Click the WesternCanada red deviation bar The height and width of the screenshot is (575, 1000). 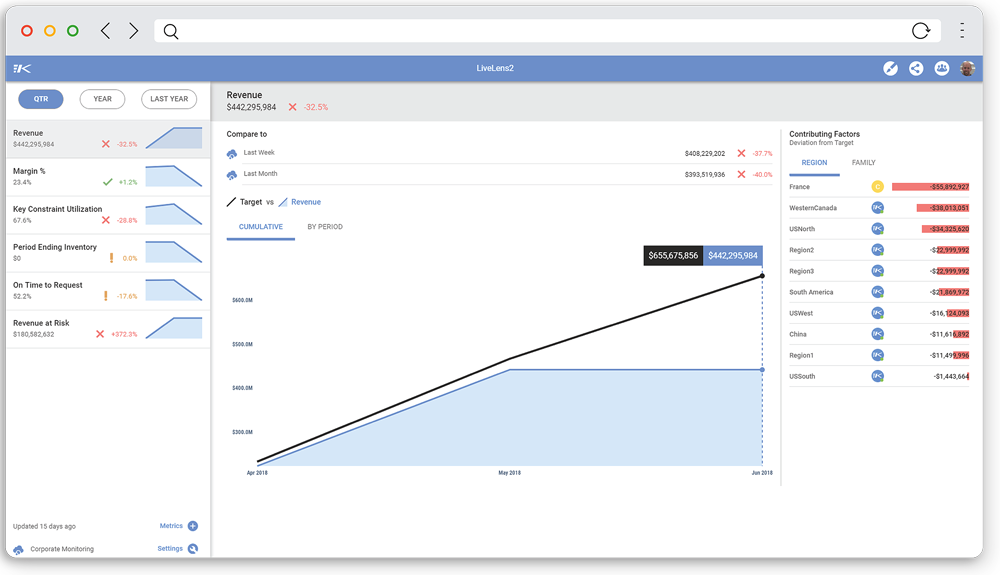coord(942,208)
